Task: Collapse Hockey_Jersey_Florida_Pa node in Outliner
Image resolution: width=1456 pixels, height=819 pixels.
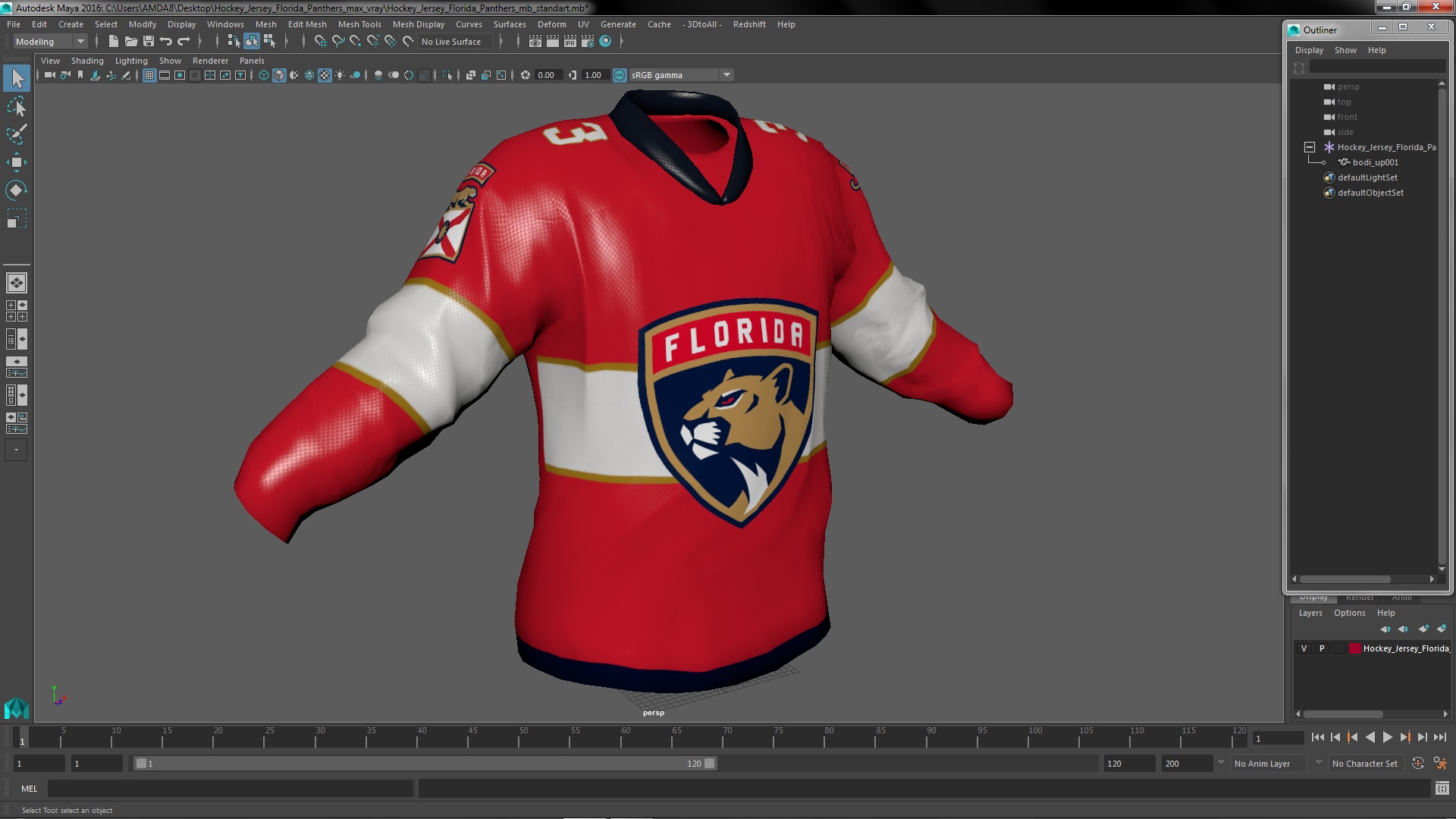Action: coord(1310,147)
